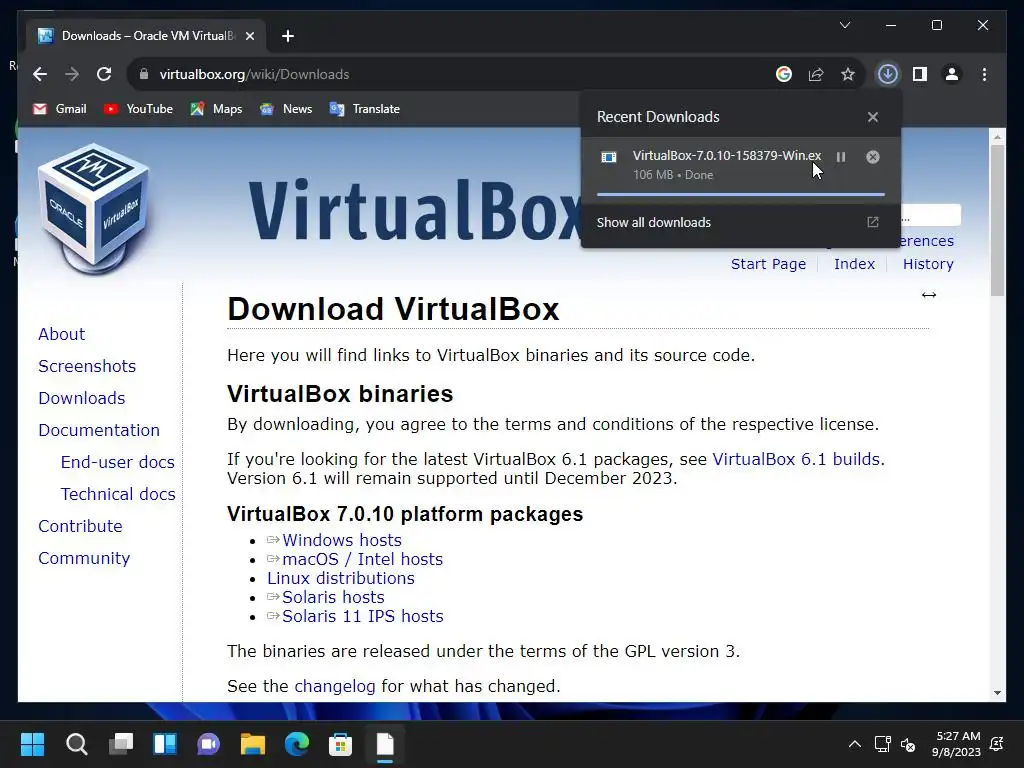Image resolution: width=1024 pixels, height=768 pixels.
Task: Go back with the browser back arrow
Action: (x=40, y=74)
